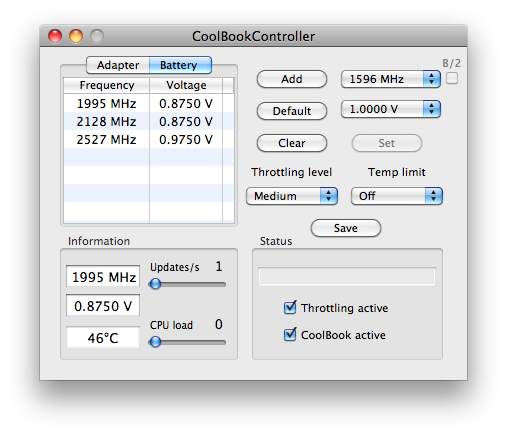Open the Throttling level Medium dropdown
The width and height of the screenshot is (507, 435).
(x=292, y=196)
